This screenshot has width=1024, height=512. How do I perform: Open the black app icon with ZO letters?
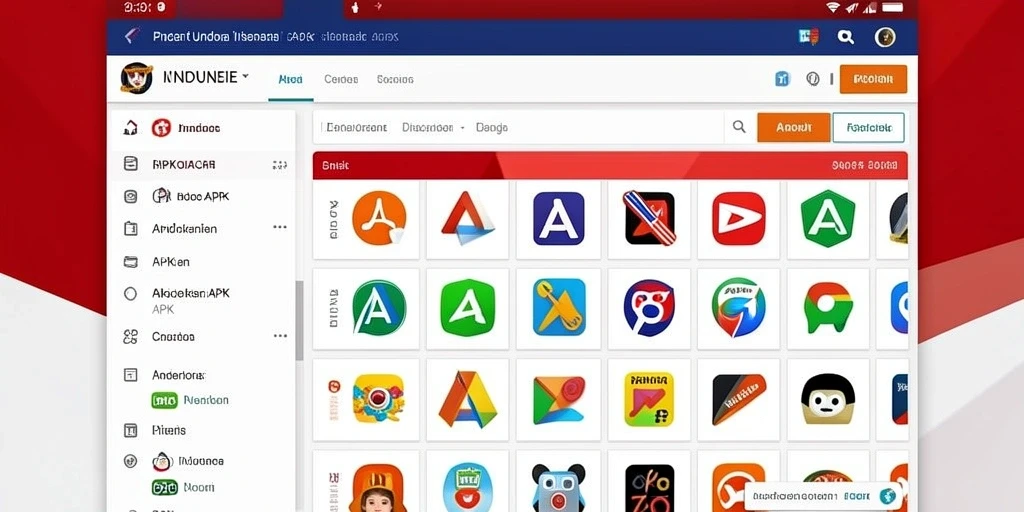(649, 488)
